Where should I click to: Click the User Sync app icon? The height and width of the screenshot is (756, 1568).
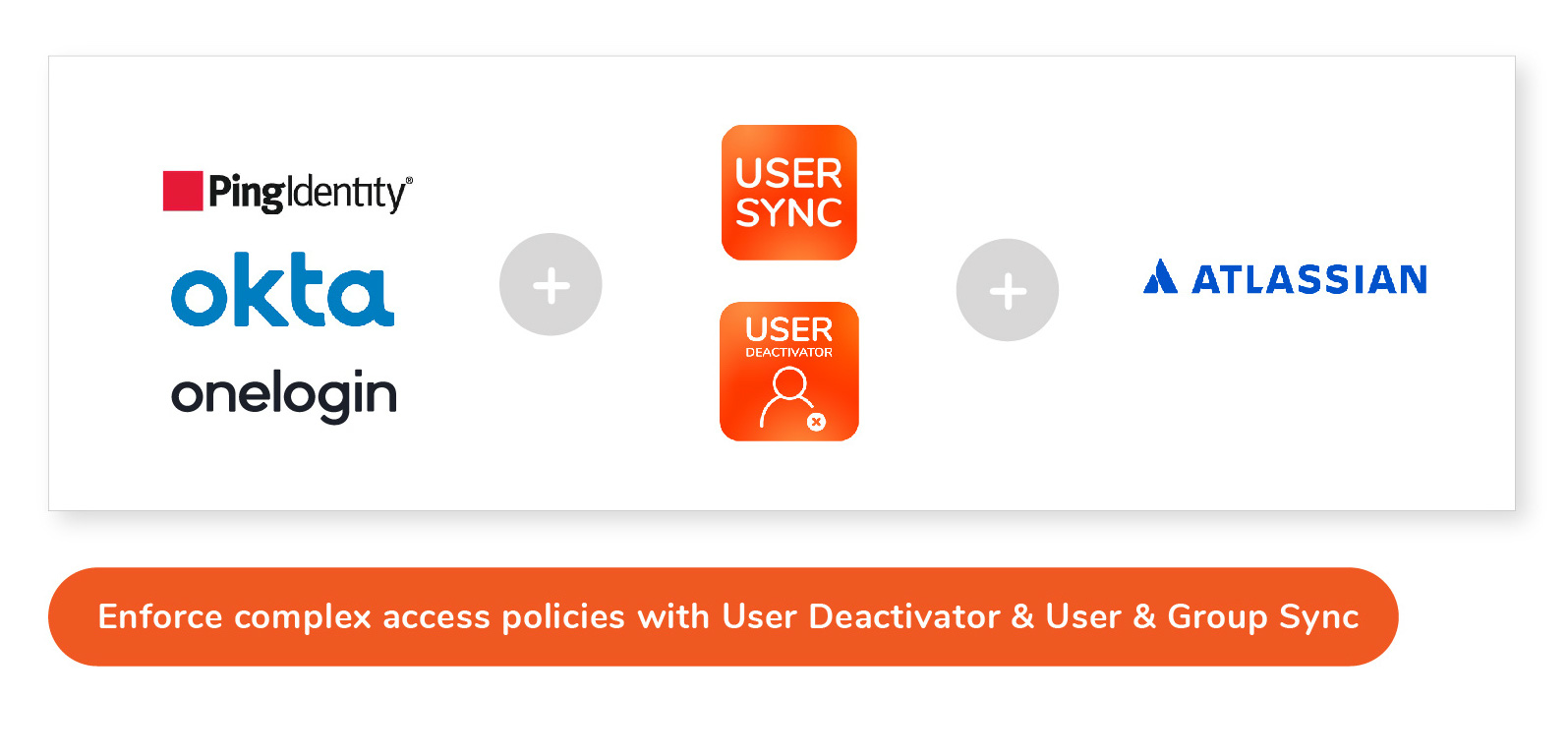[788, 193]
